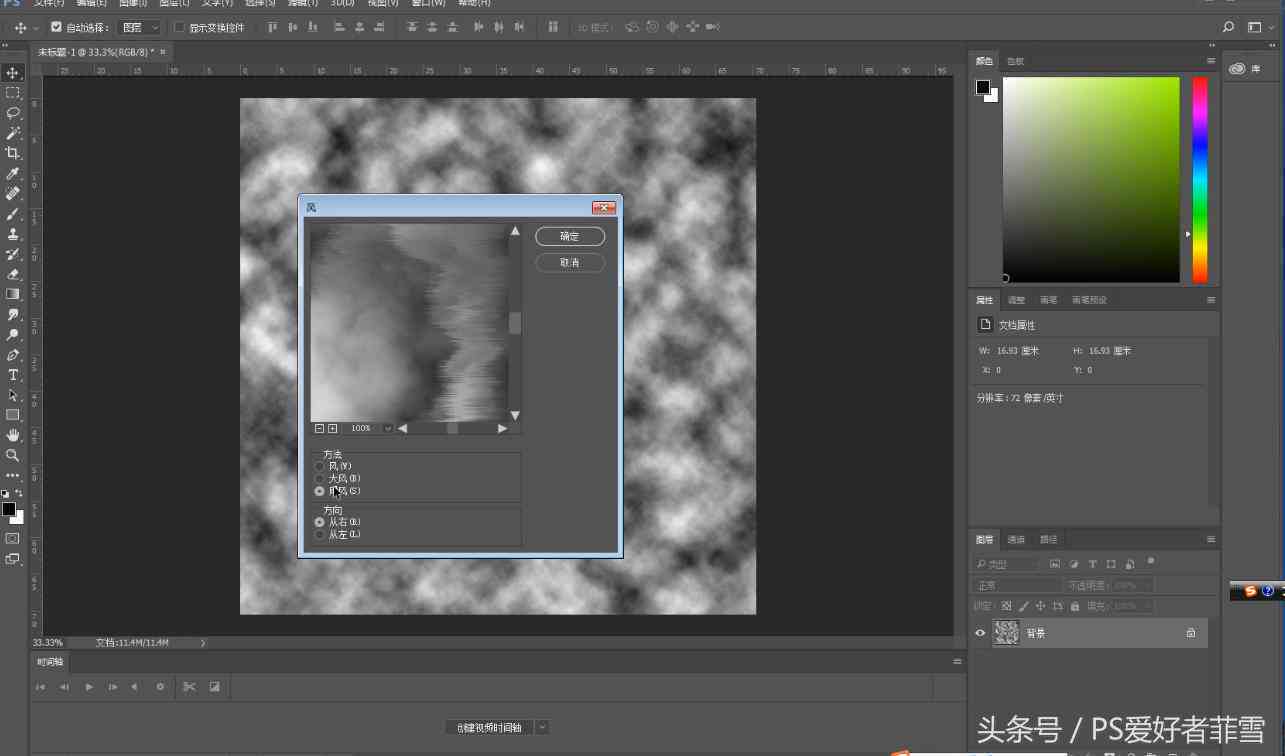This screenshot has height=756, width=1285.
Task: Zoom out Wind preview with minus button
Action: tap(319, 428)
